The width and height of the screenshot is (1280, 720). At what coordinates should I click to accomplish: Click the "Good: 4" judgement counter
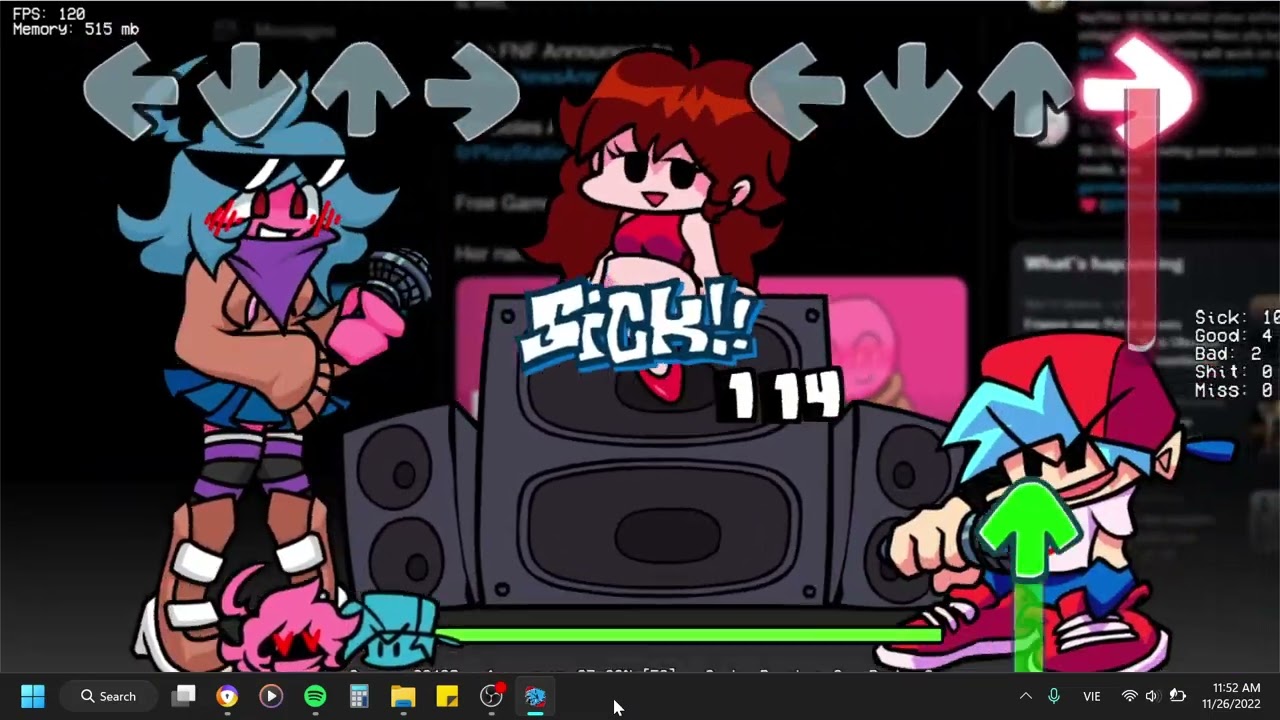[1234, 336]
